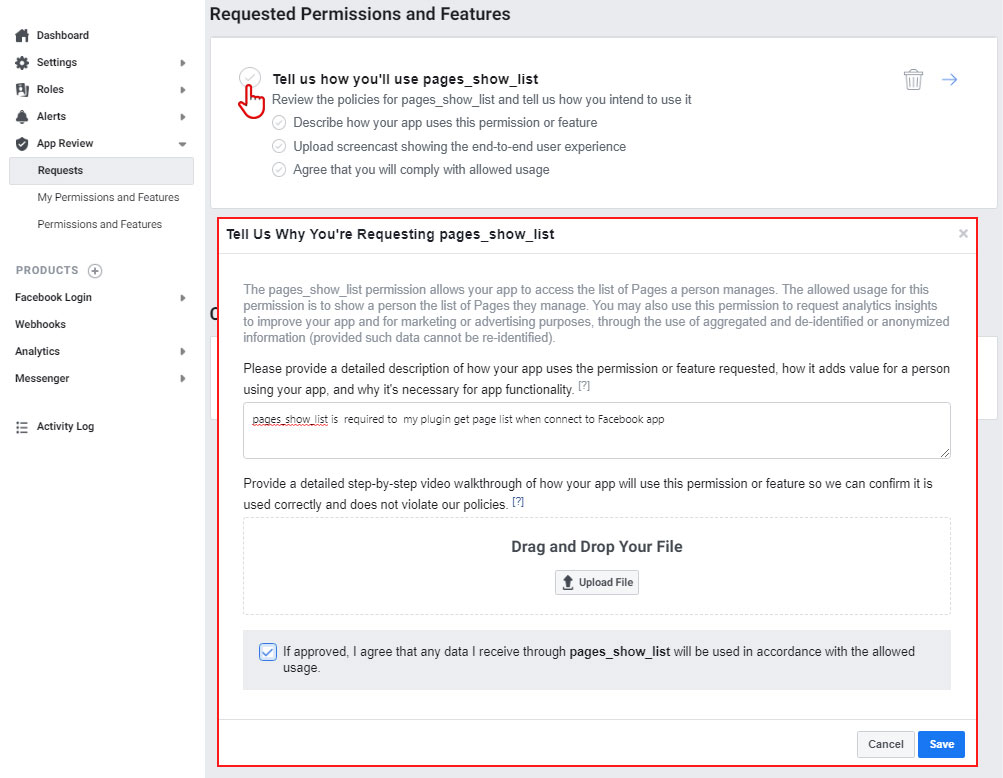Open the Facebook Login product

click(53, 298)
